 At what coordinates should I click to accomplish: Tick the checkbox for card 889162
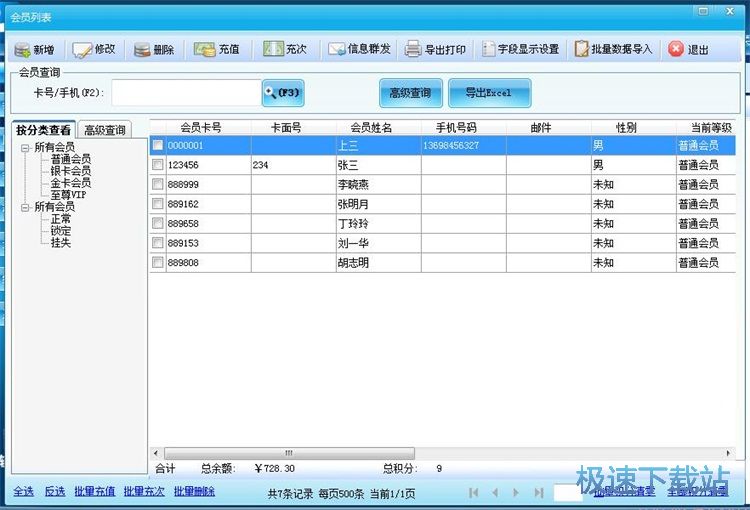click(158, 203)
